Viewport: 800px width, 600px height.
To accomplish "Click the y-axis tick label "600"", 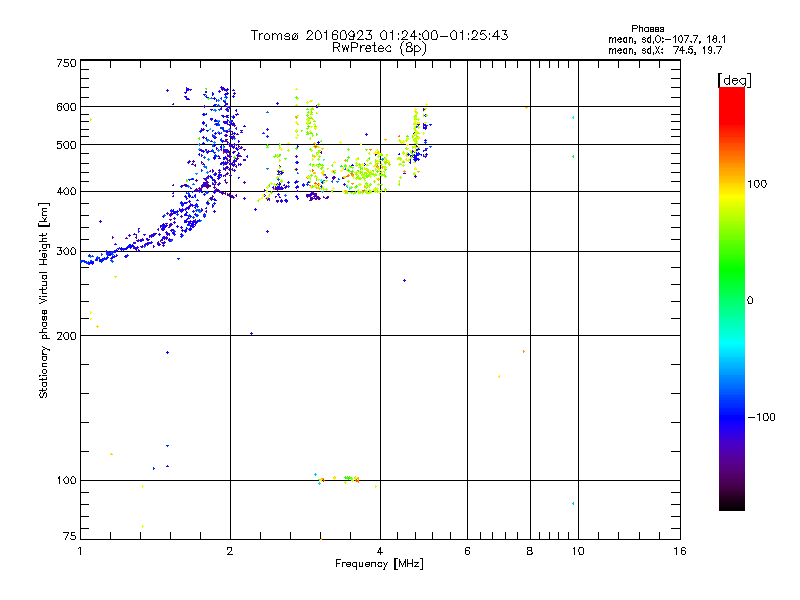I will point(67,107).
